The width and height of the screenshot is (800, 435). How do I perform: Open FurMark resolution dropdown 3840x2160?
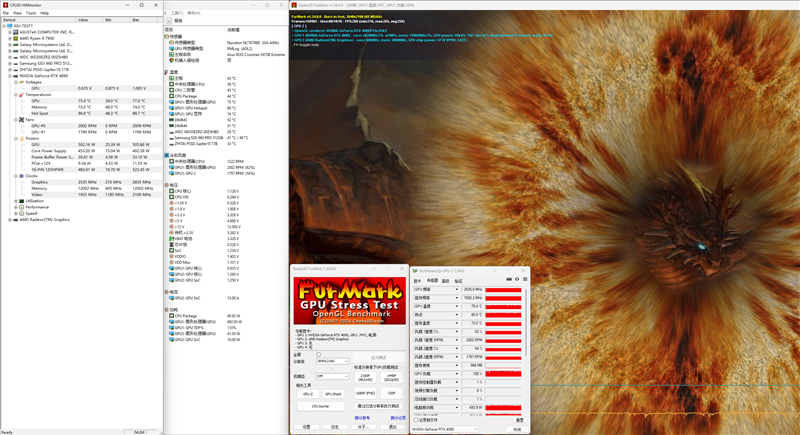pos(332,361)
